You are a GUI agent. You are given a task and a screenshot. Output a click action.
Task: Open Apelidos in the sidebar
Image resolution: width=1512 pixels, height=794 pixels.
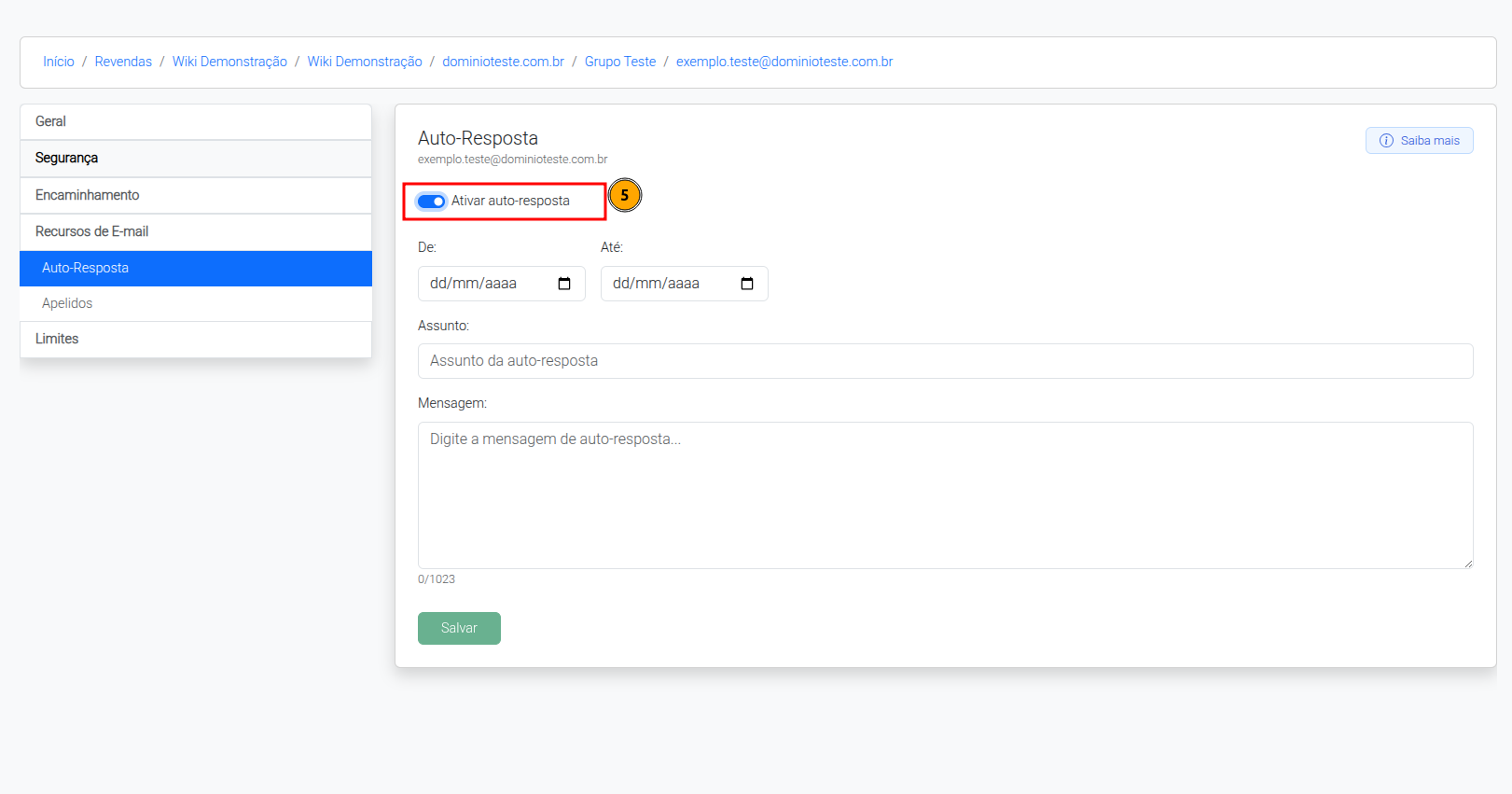click(196, 303)
